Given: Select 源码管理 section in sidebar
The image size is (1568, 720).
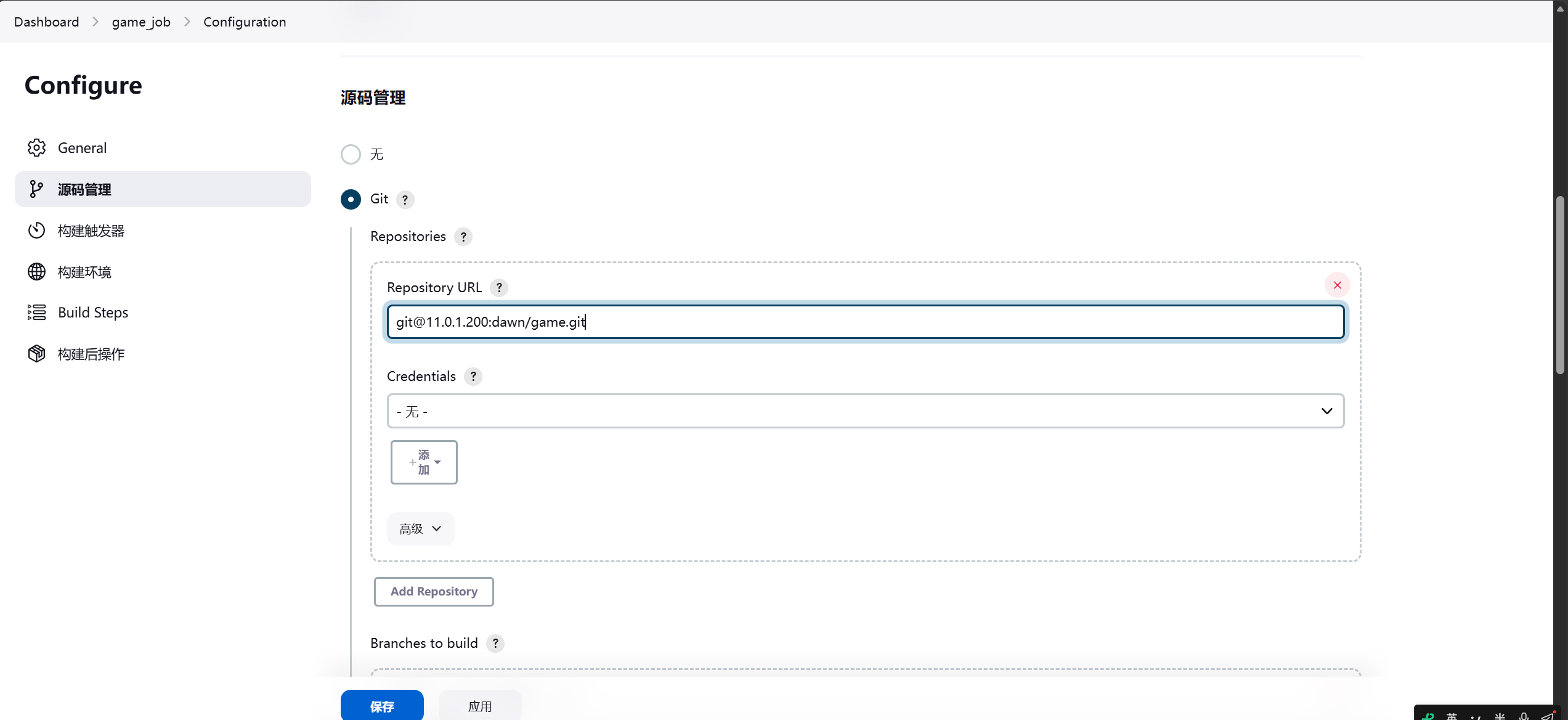Looking at the screenshot, I should pos(163,189).
